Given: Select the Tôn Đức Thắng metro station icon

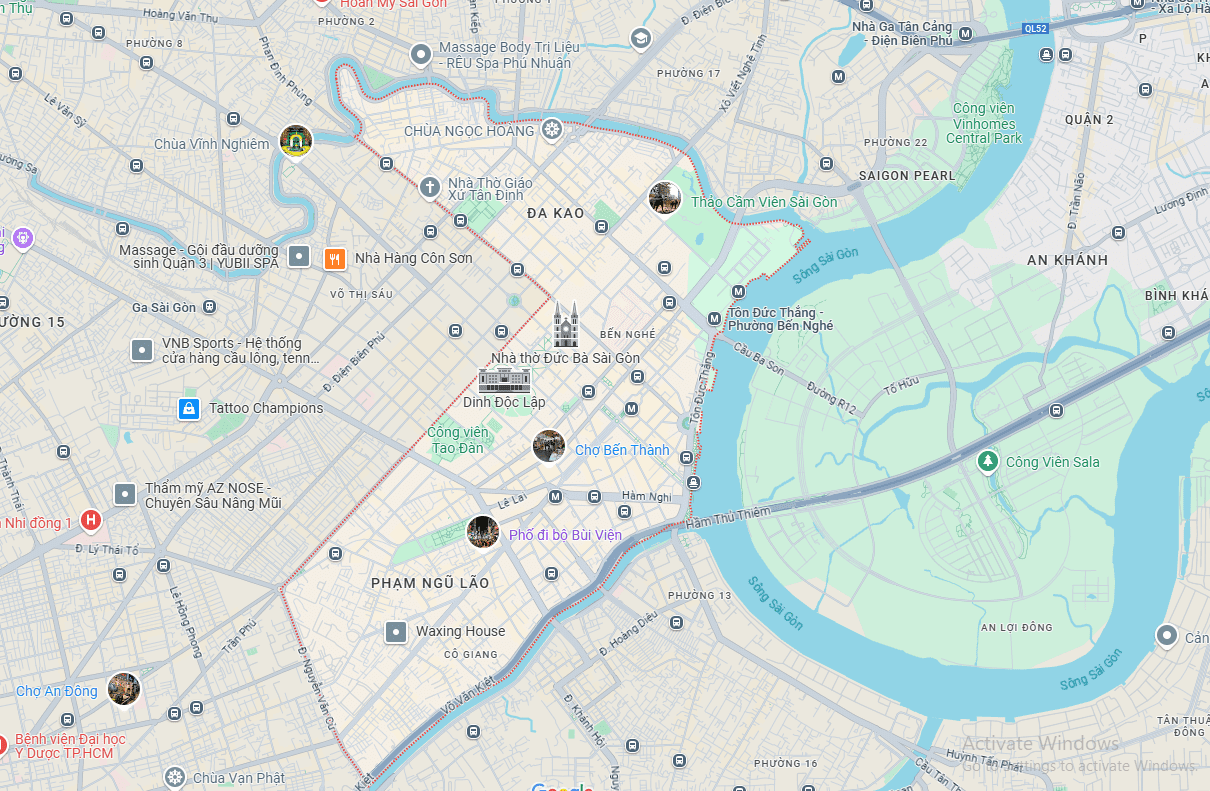Looking at the screenshot, I should pyautogui.click(x=714, y=319).
